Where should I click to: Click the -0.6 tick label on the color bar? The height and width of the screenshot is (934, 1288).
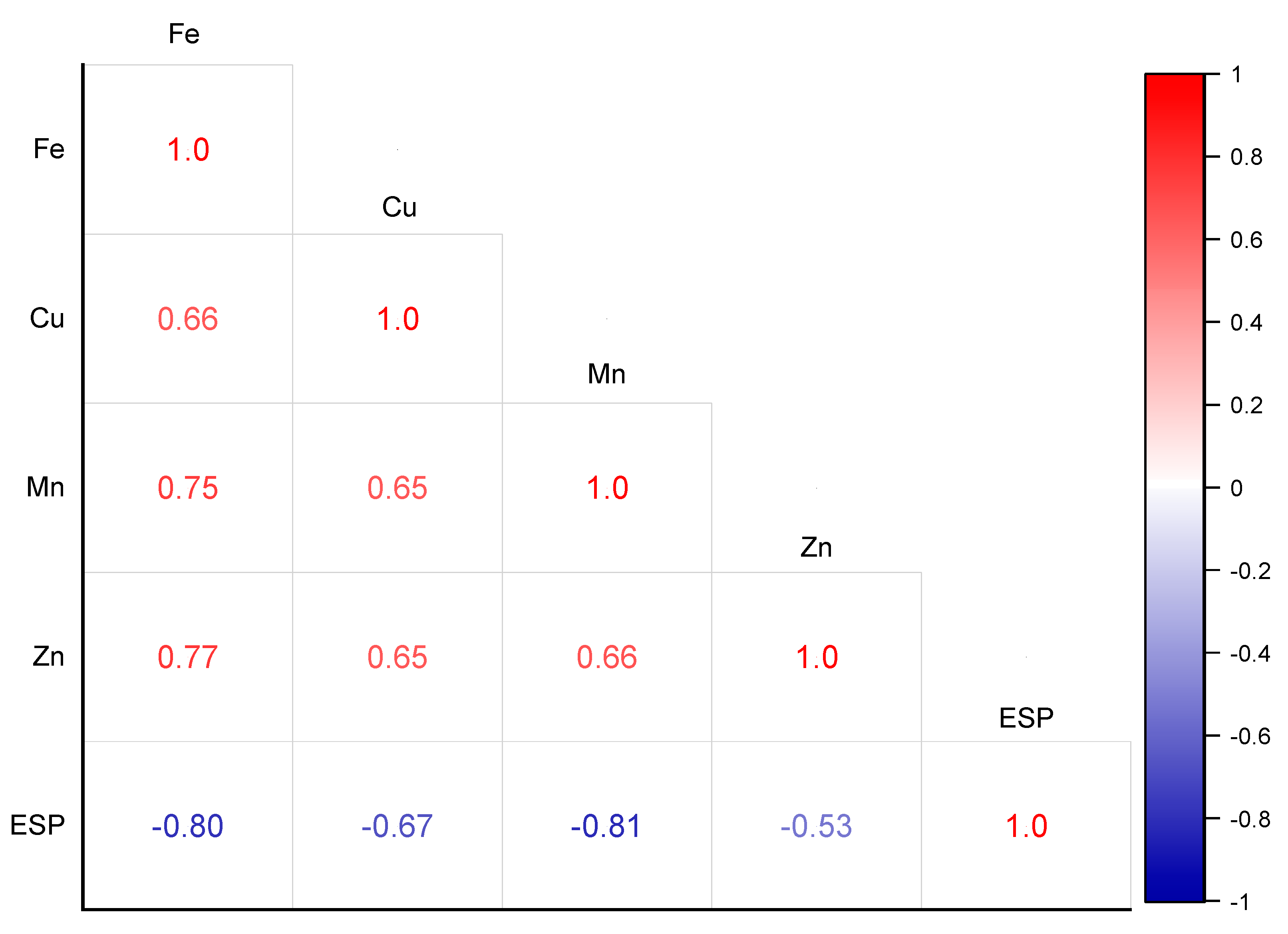(1249, 736)
